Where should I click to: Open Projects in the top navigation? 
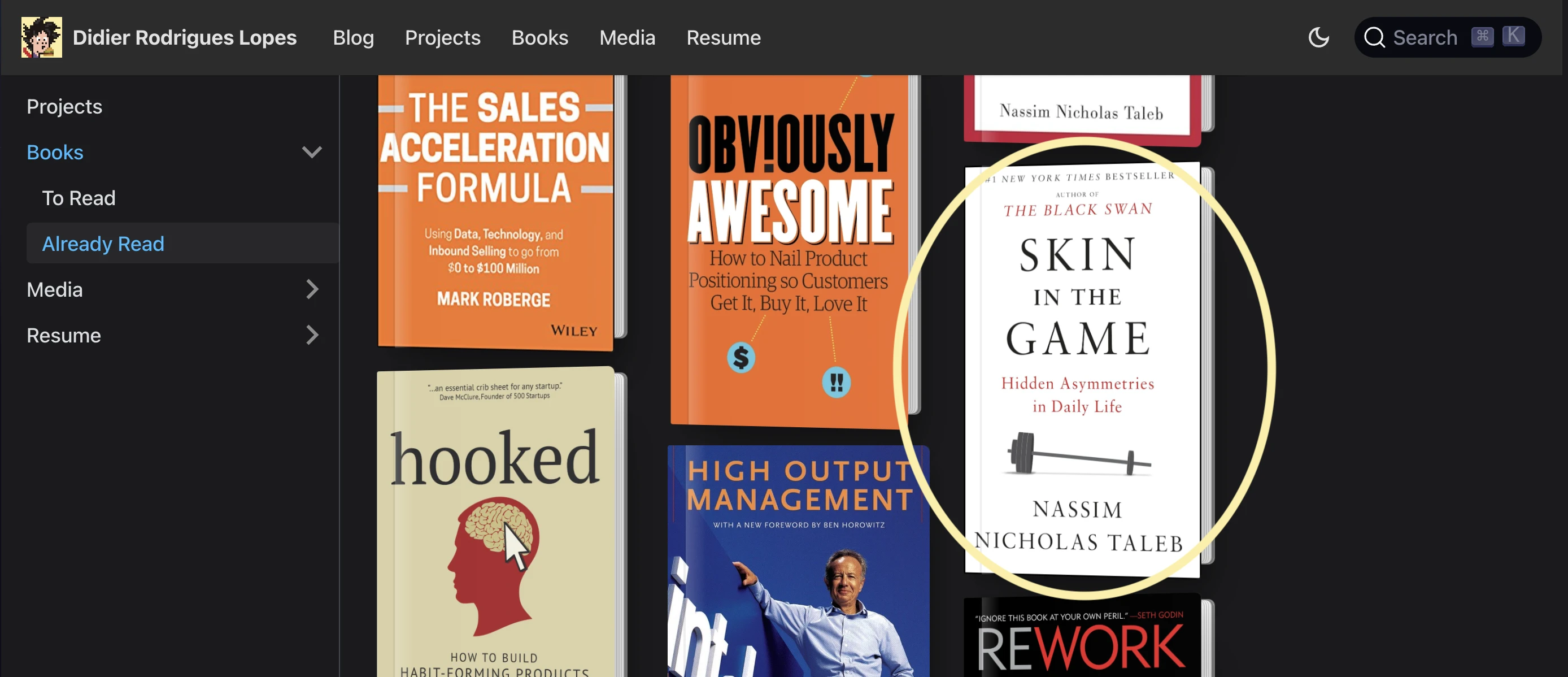pyautogui.click(x=442, y=38)
